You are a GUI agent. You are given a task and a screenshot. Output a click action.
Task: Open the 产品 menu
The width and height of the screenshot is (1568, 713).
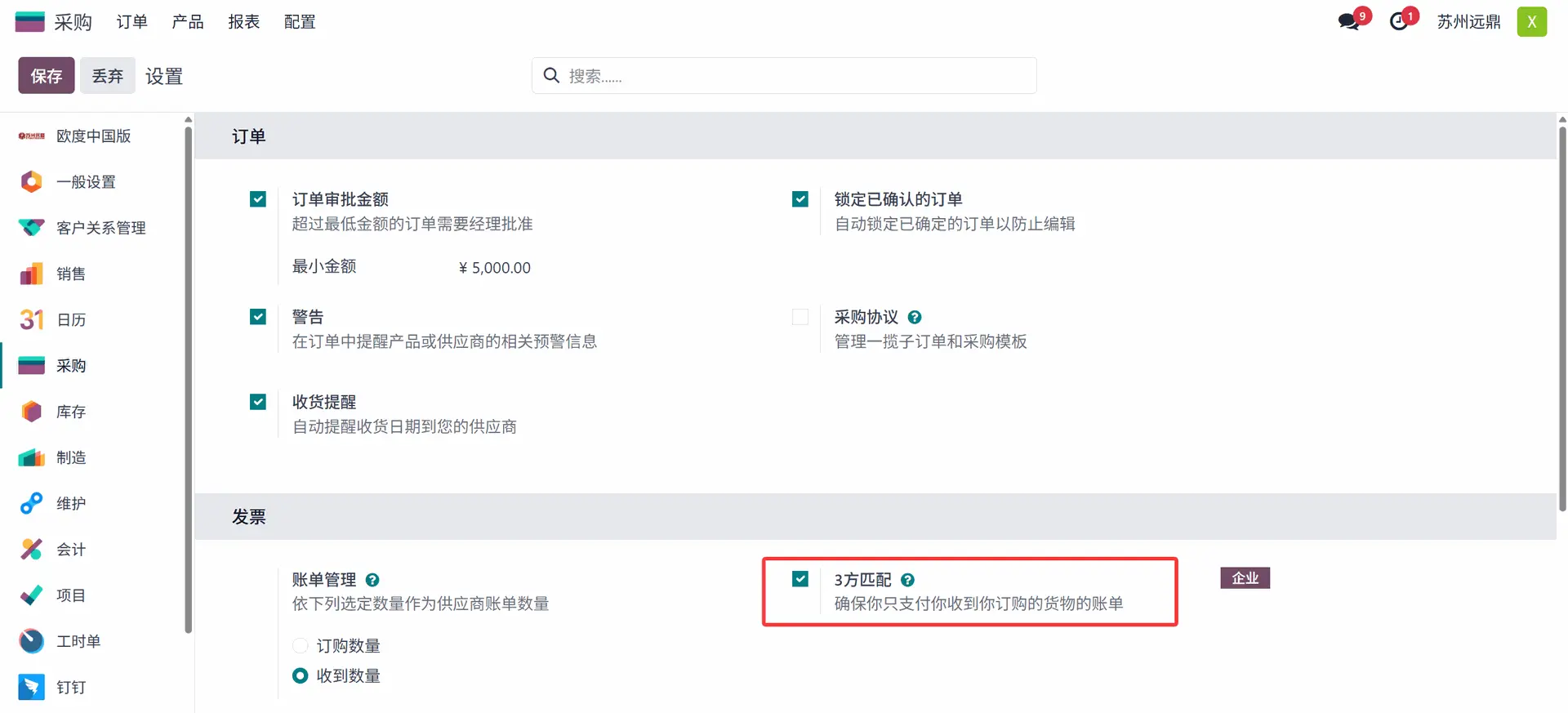(x=188, y=22)
